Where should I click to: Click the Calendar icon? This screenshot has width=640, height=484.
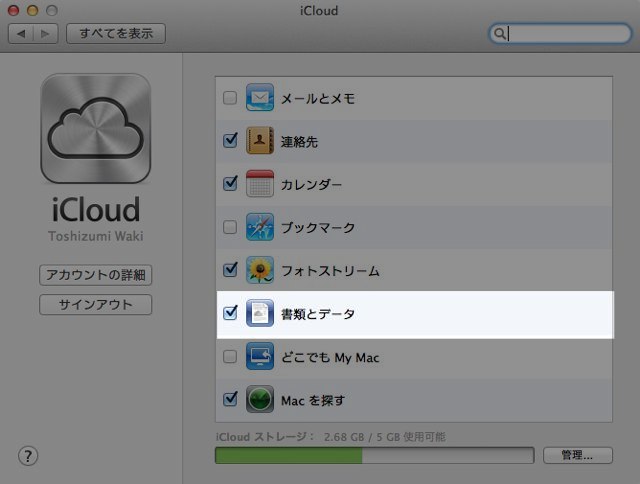260,184
